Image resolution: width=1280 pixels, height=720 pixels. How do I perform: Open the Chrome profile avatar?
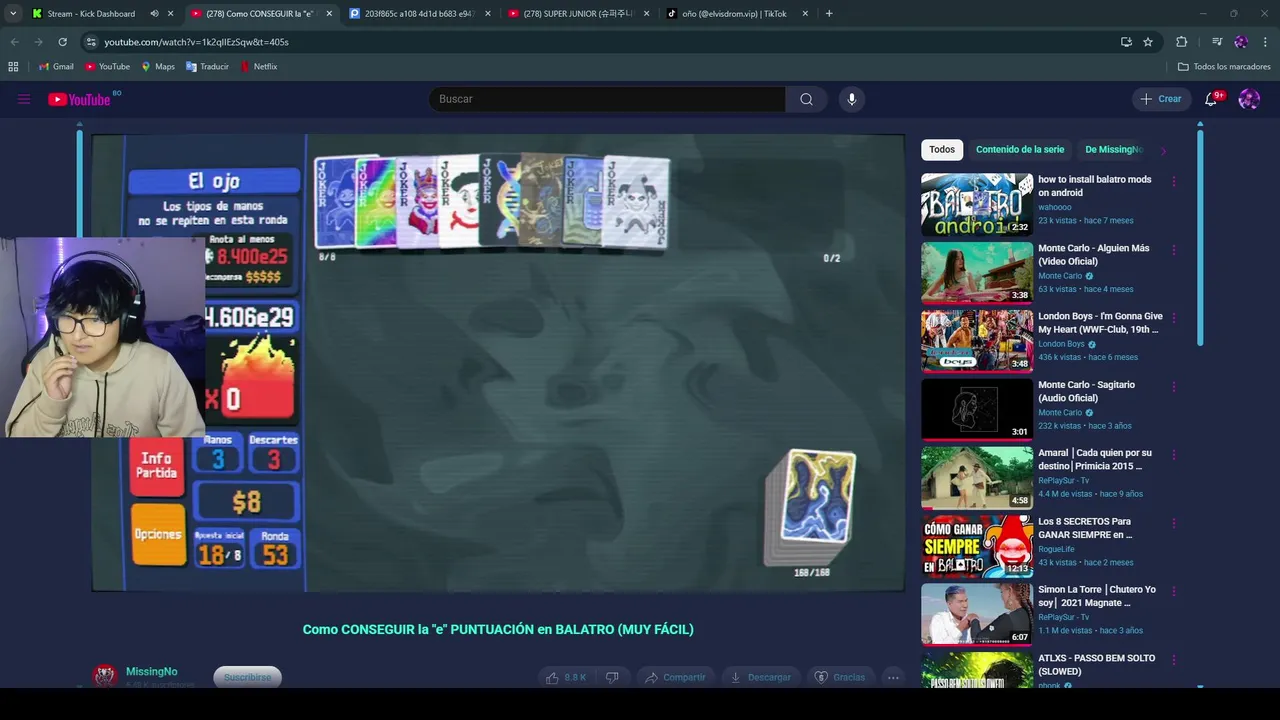click(1241, 42)
